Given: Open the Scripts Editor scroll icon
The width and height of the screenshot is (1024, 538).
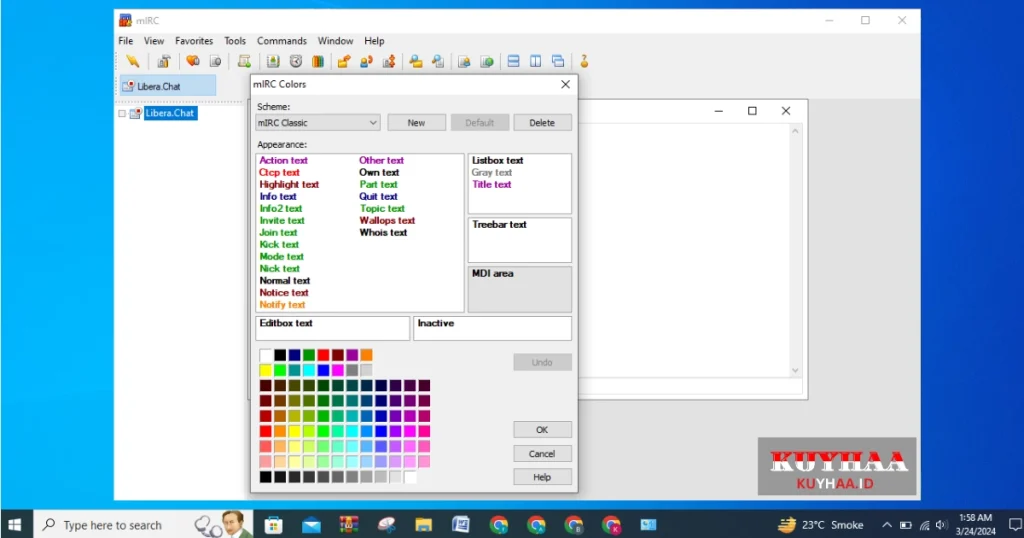Looking at the screenshot, I should point(244,61).
